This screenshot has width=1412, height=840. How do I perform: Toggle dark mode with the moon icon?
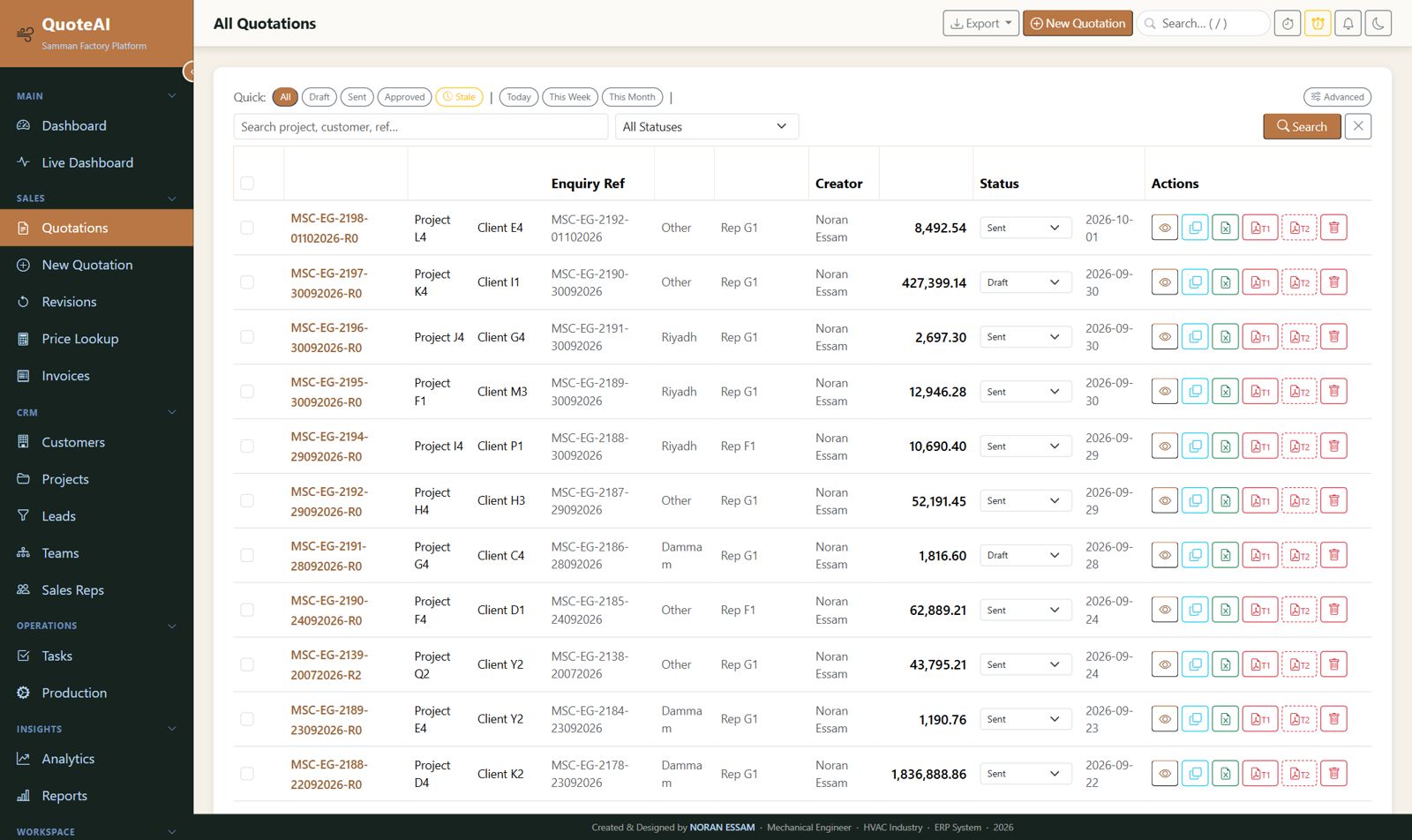[x=1378, y=24]
